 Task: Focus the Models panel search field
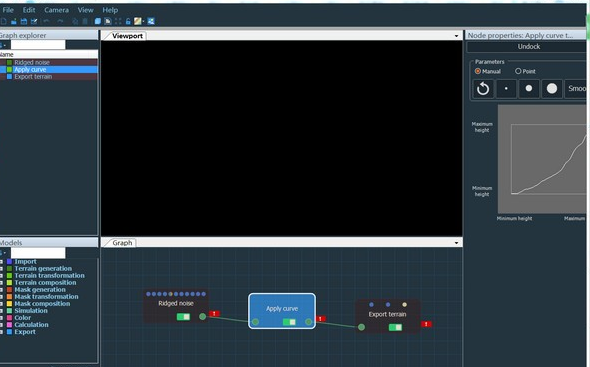(x=38, y=253)
